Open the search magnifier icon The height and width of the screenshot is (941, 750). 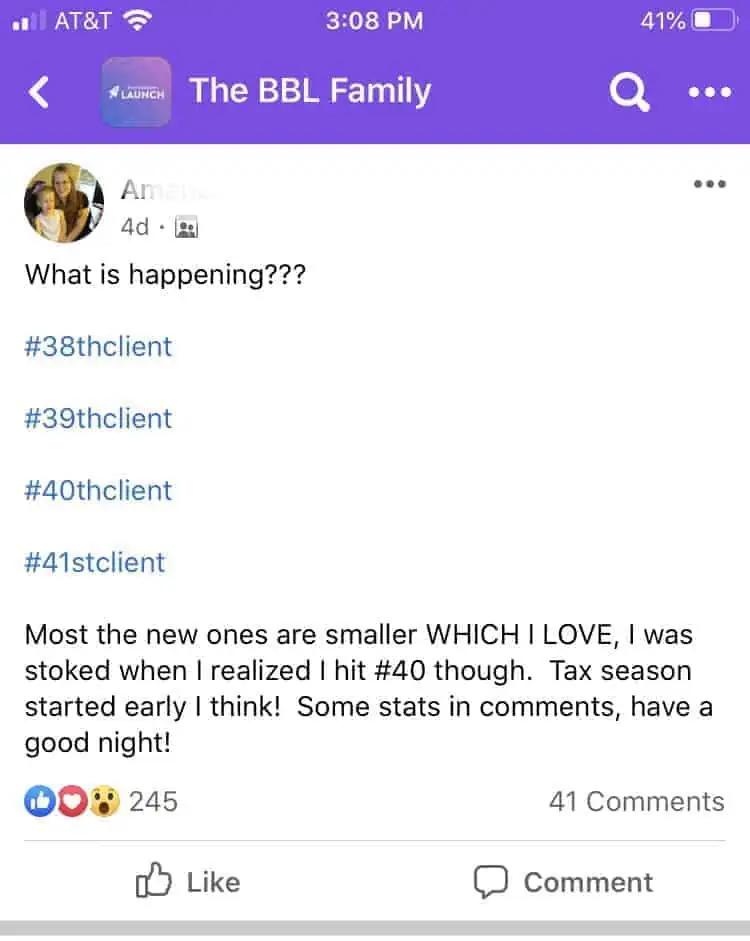pos(629,93)
